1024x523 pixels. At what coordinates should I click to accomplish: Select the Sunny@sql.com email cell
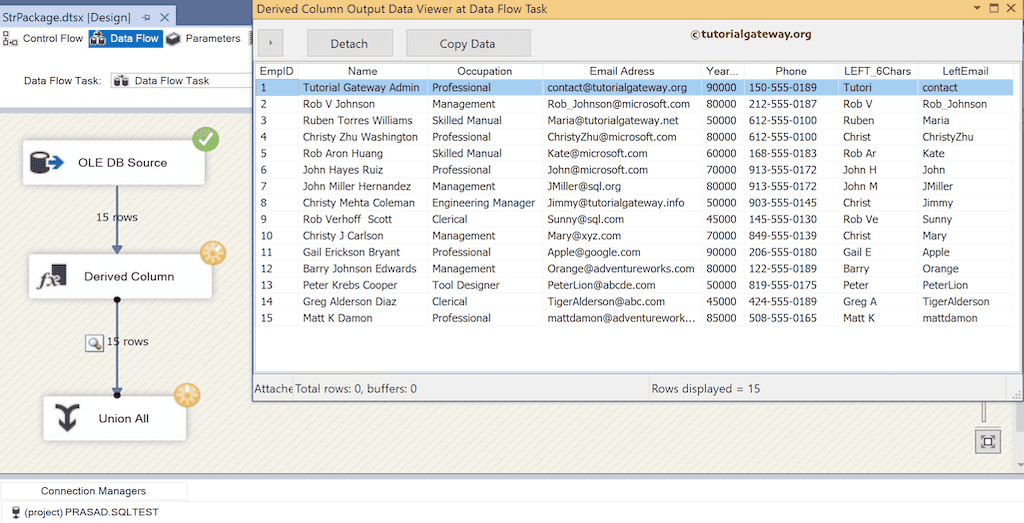coord(622,219)
